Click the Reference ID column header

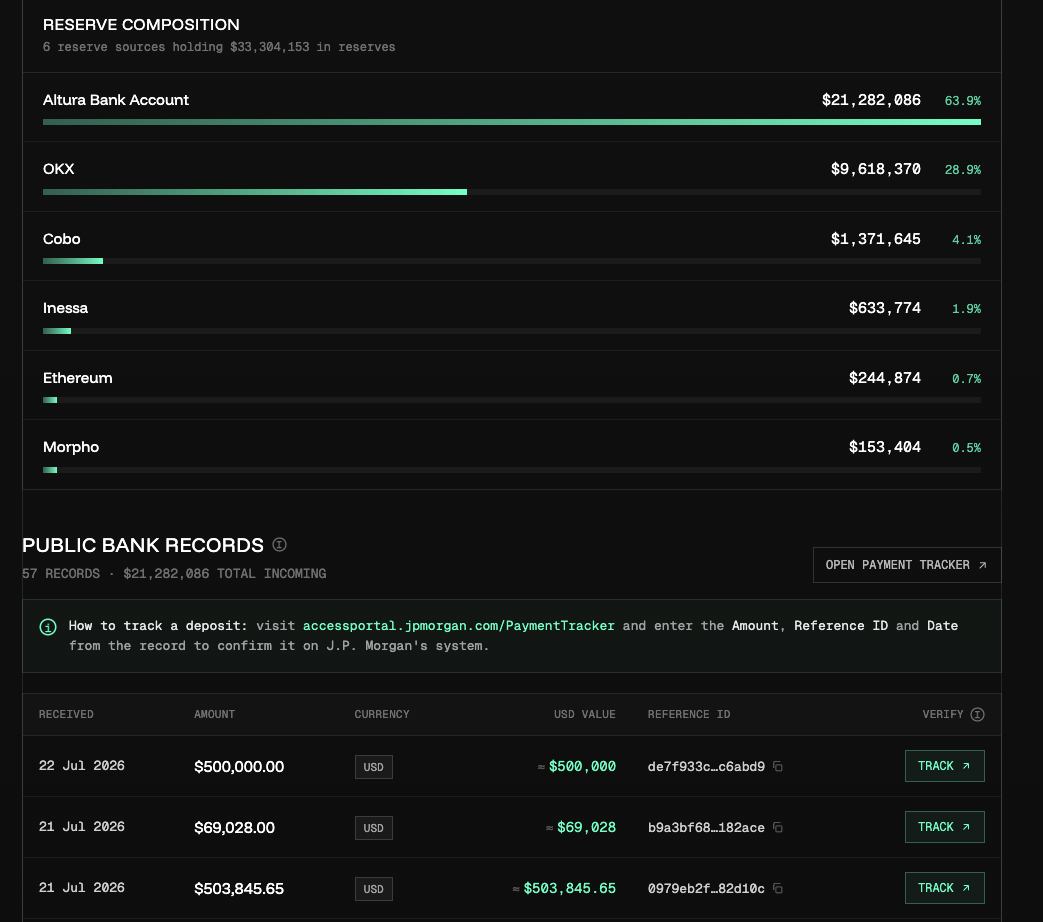pos(689,714)
